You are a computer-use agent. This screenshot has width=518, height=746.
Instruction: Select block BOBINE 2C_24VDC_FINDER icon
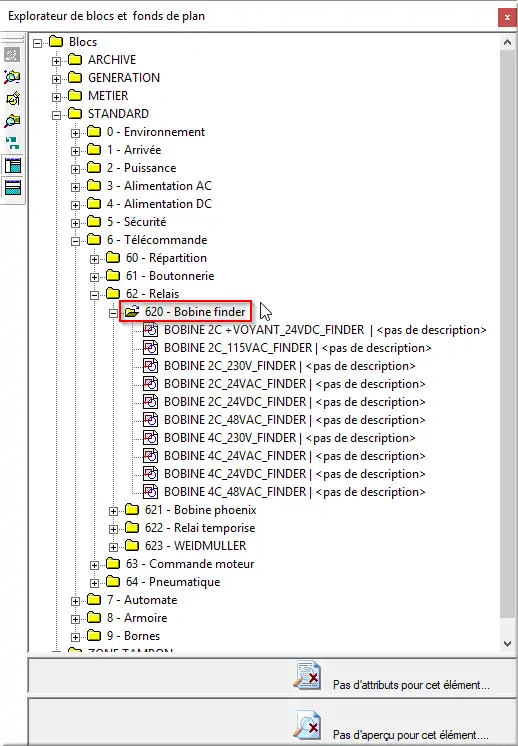[x=150, y=402]
